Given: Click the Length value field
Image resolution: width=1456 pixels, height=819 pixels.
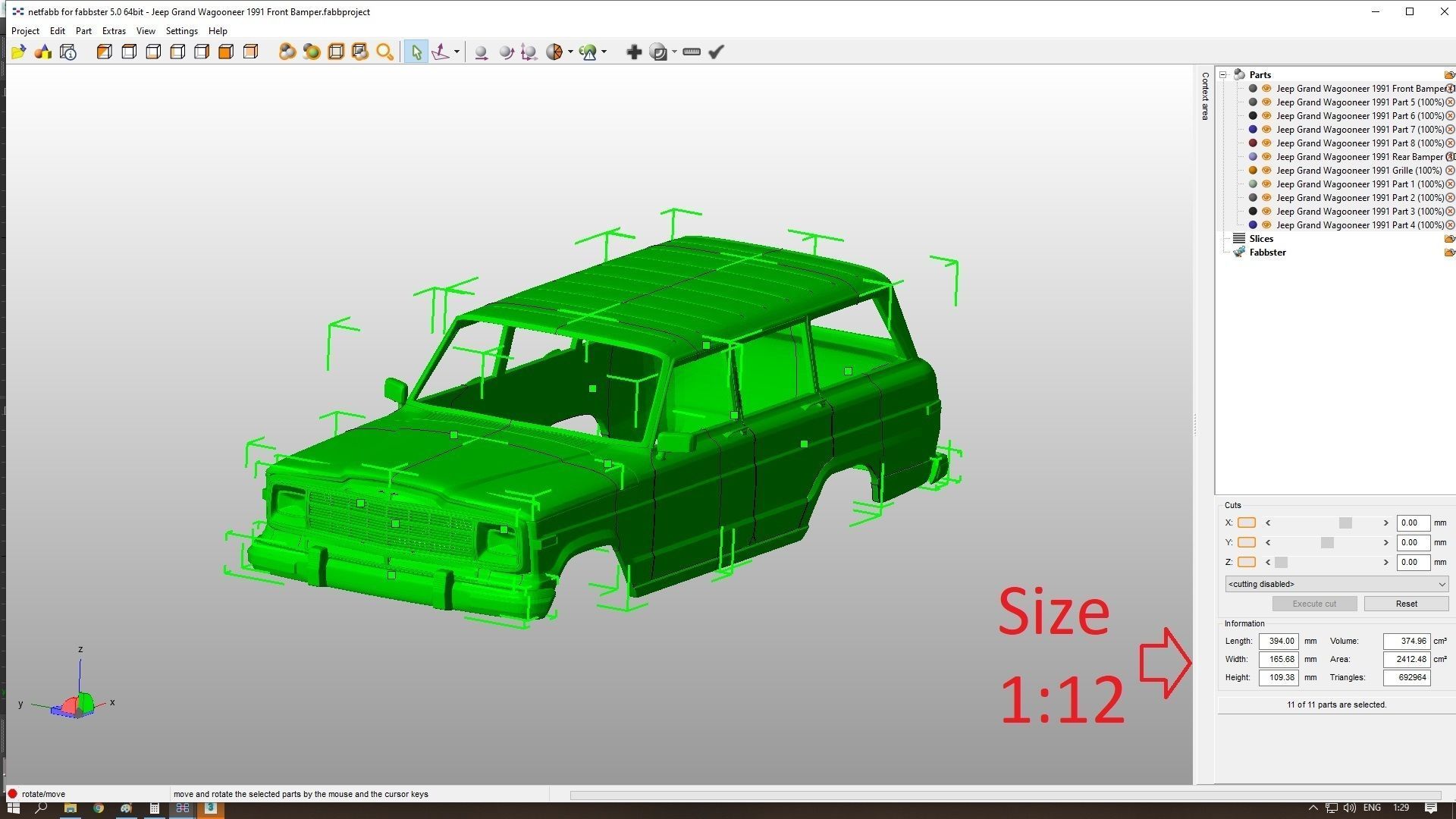Looking at the screenshot, I should point(1278,641).
